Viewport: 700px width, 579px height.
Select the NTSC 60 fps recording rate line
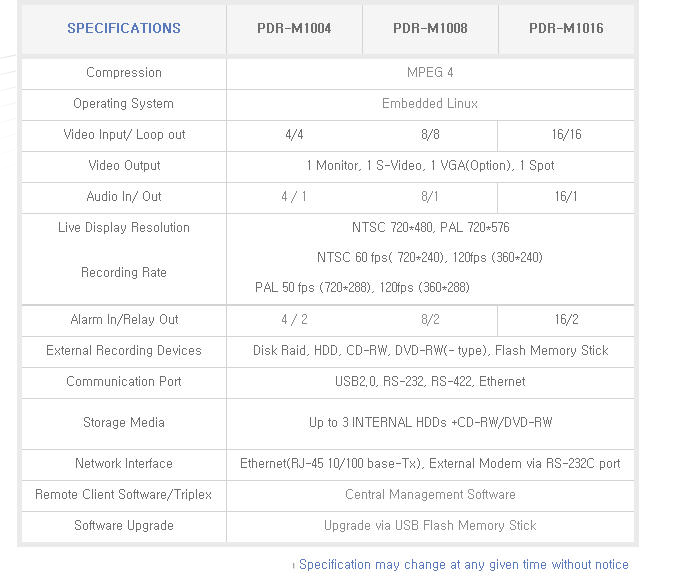point(430,258)
